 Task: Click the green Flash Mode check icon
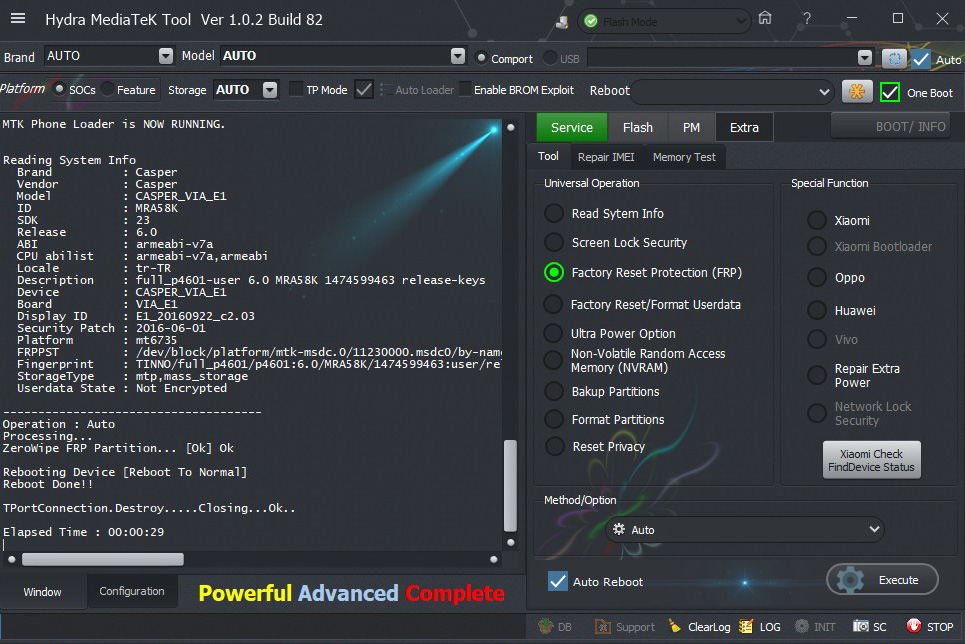pos(591,22)
